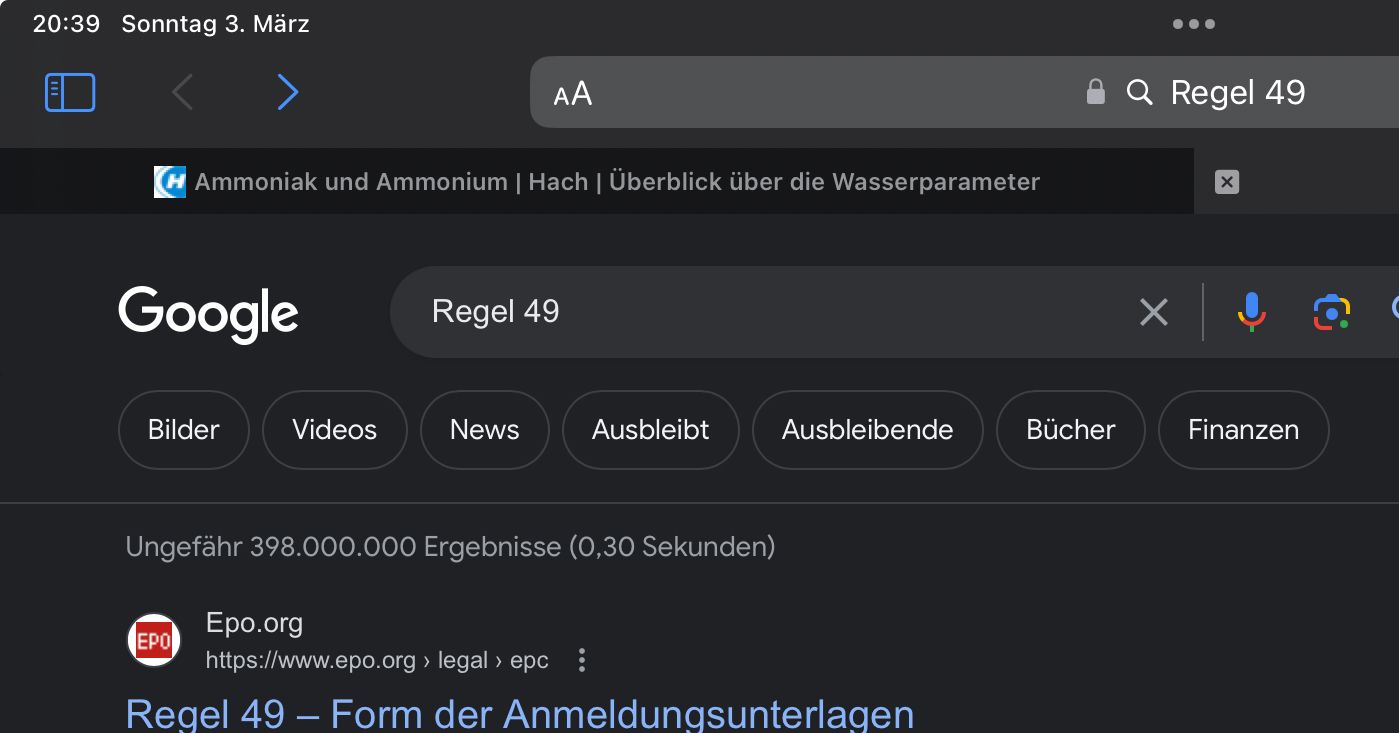Screen dimensions: 1399x733
Task: Open the AA reader text size menu
Action: point(573,94)
